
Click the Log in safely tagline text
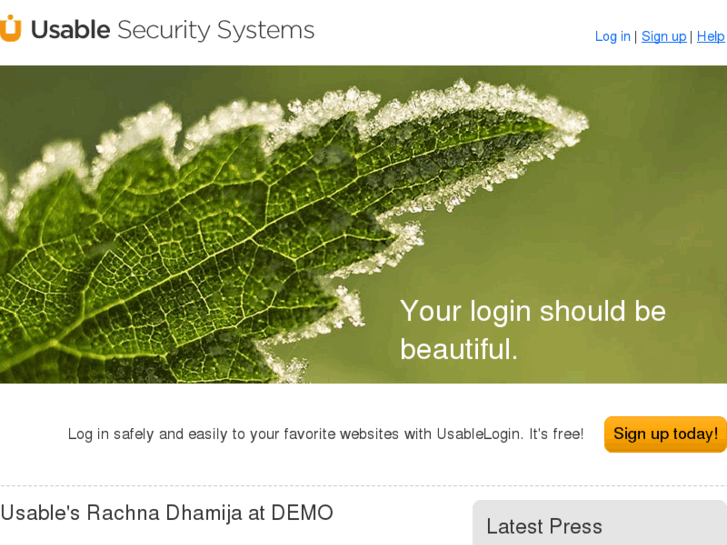point(325,434)
